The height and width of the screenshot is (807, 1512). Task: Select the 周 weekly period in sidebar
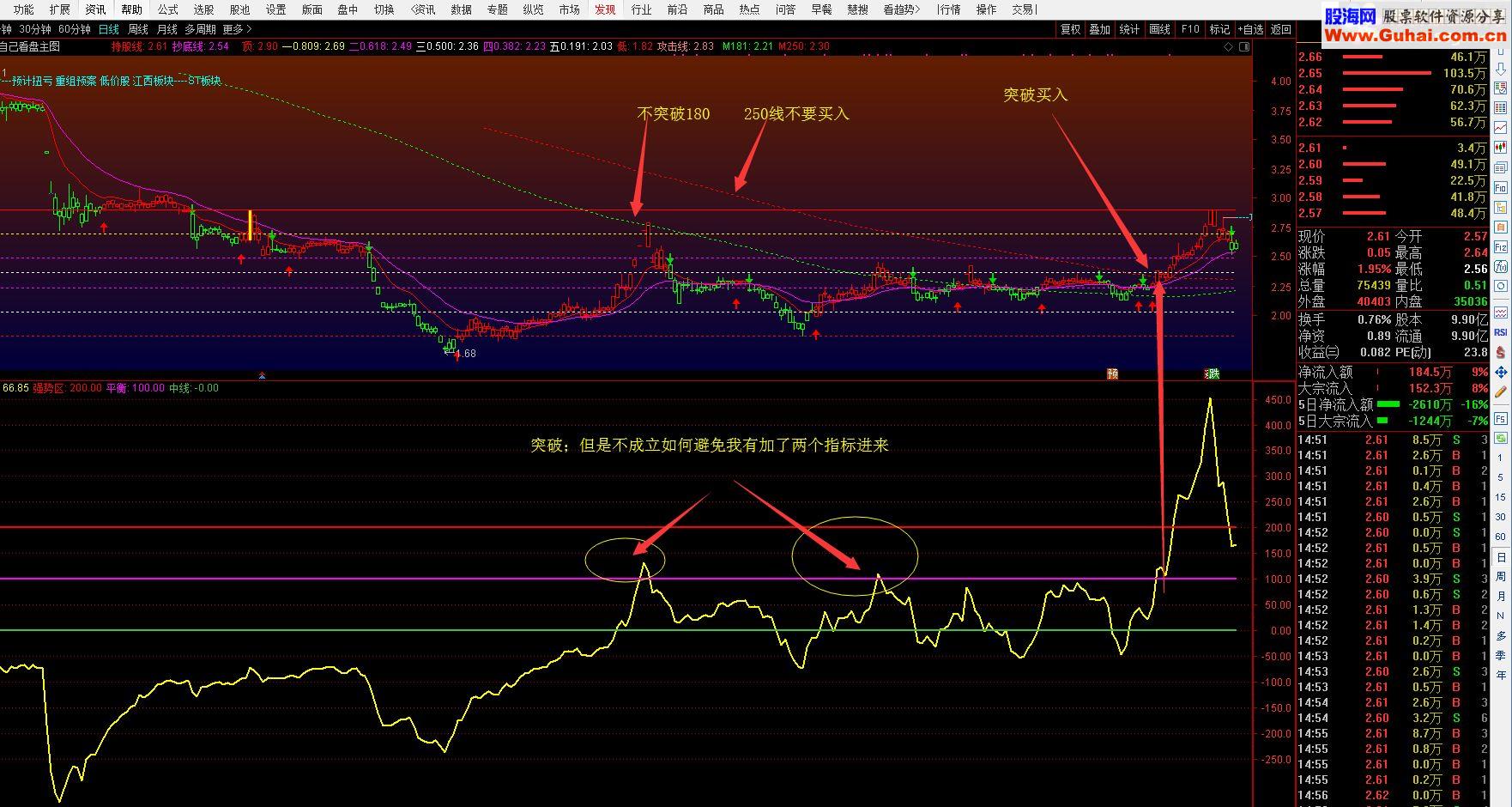(1501, 576)
